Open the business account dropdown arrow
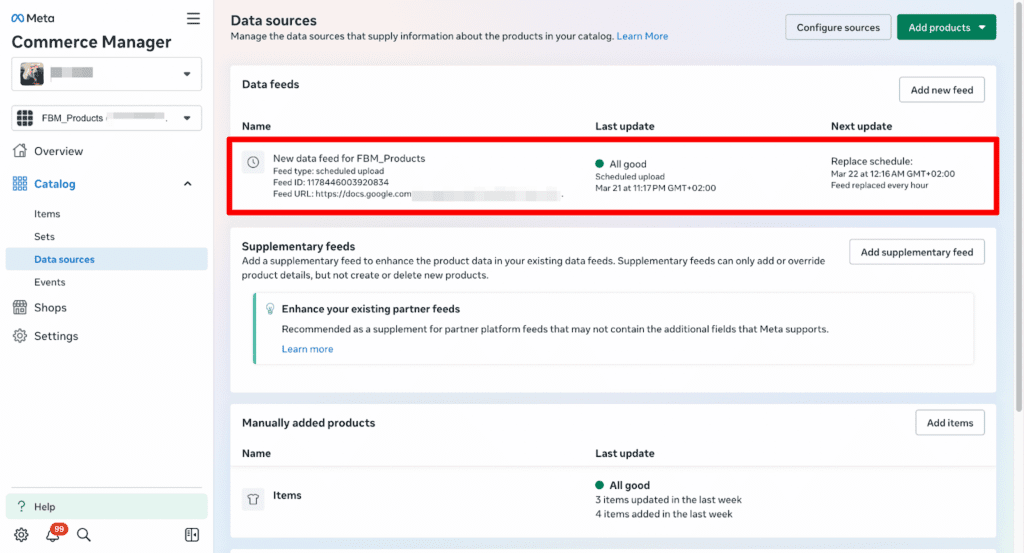The image size is (1024, 553). click(x=187, y=74)
